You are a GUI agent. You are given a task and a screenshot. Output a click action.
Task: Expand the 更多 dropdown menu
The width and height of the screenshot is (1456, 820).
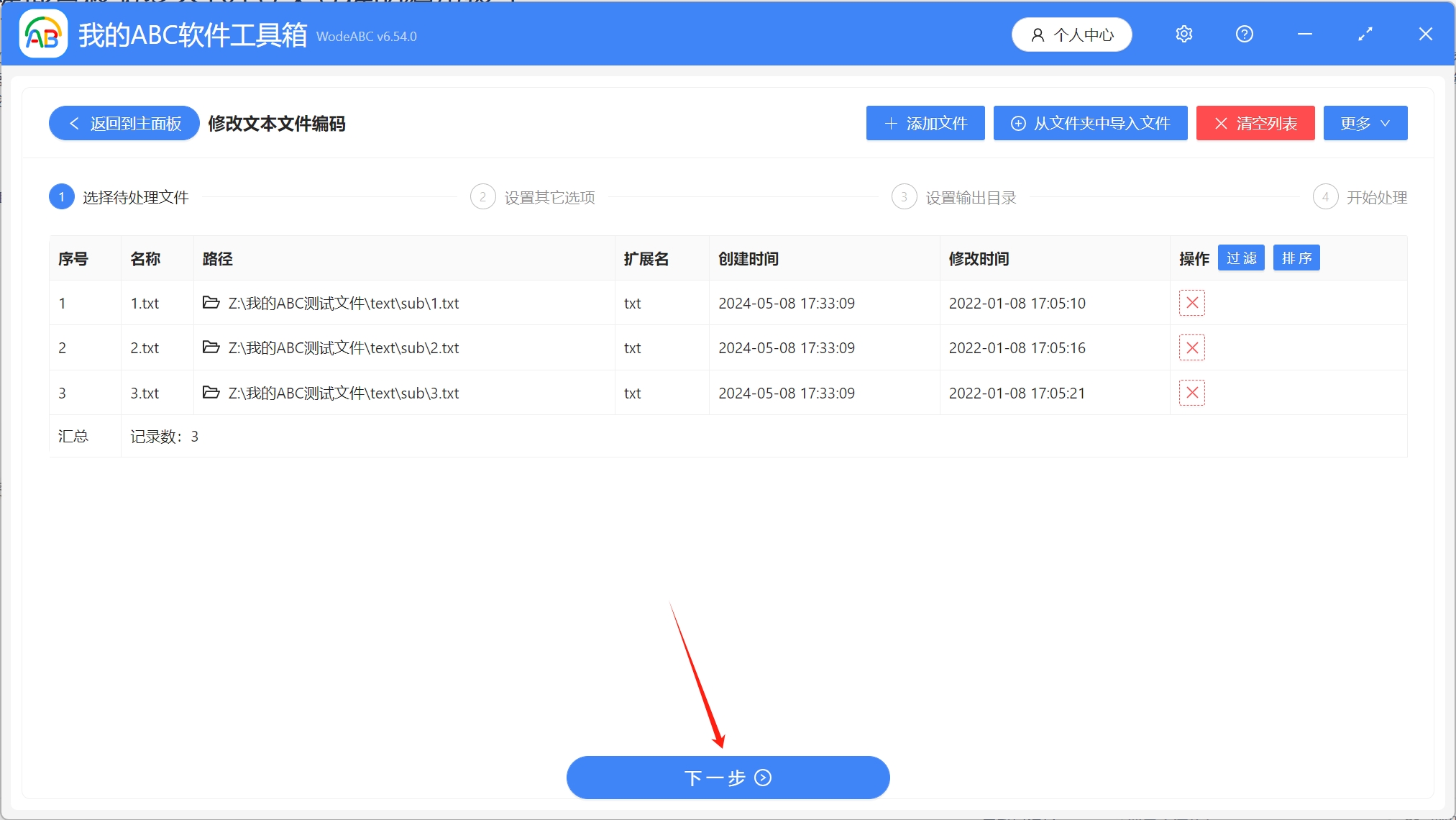click(1365, 124)
